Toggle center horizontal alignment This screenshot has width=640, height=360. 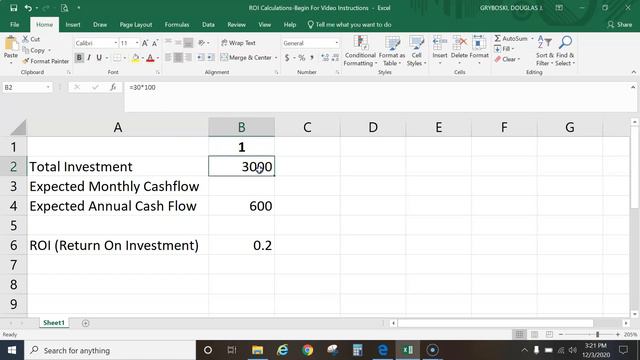178,58
